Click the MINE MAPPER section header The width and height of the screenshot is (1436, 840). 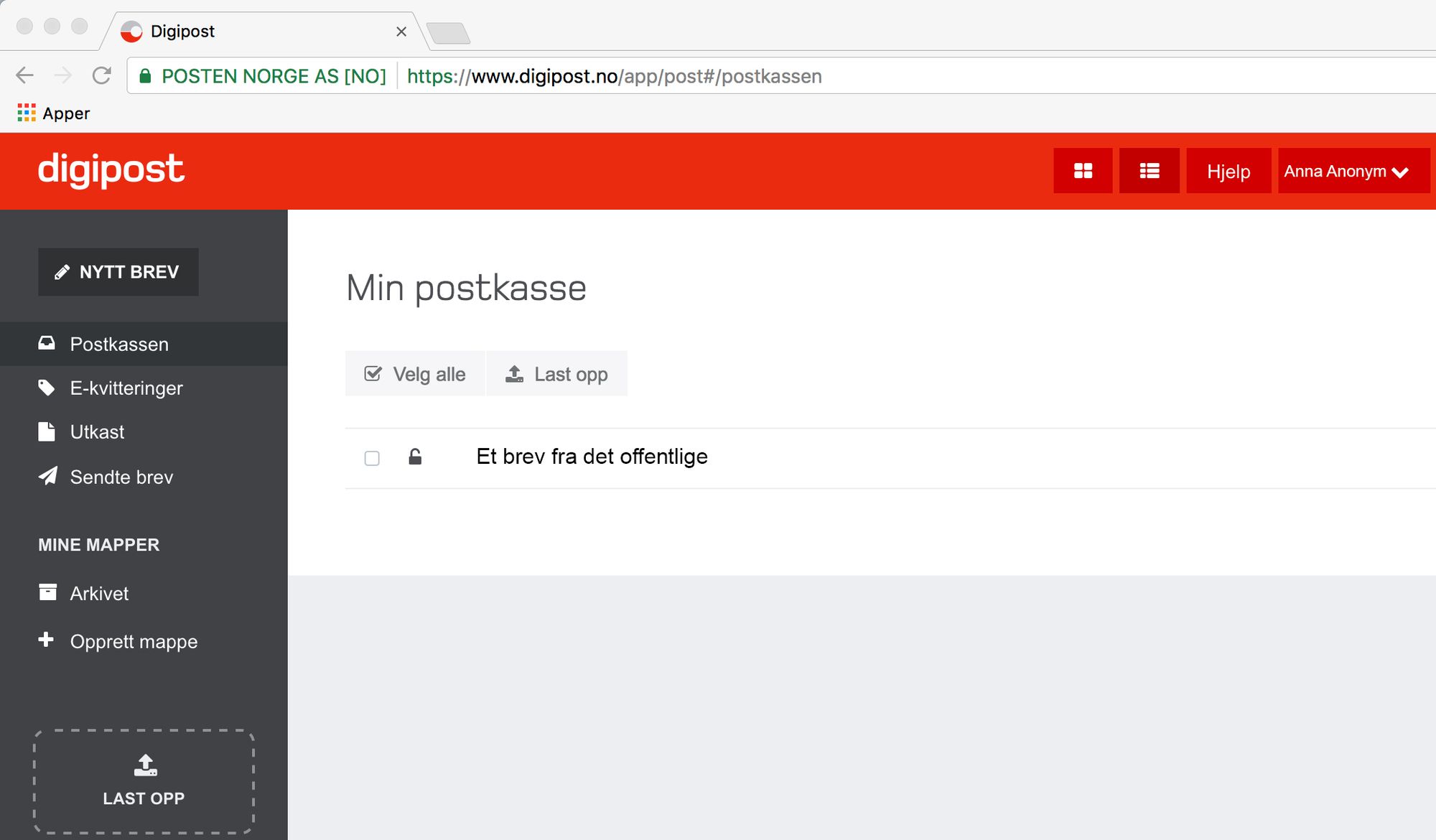click(x=98, y=544)
